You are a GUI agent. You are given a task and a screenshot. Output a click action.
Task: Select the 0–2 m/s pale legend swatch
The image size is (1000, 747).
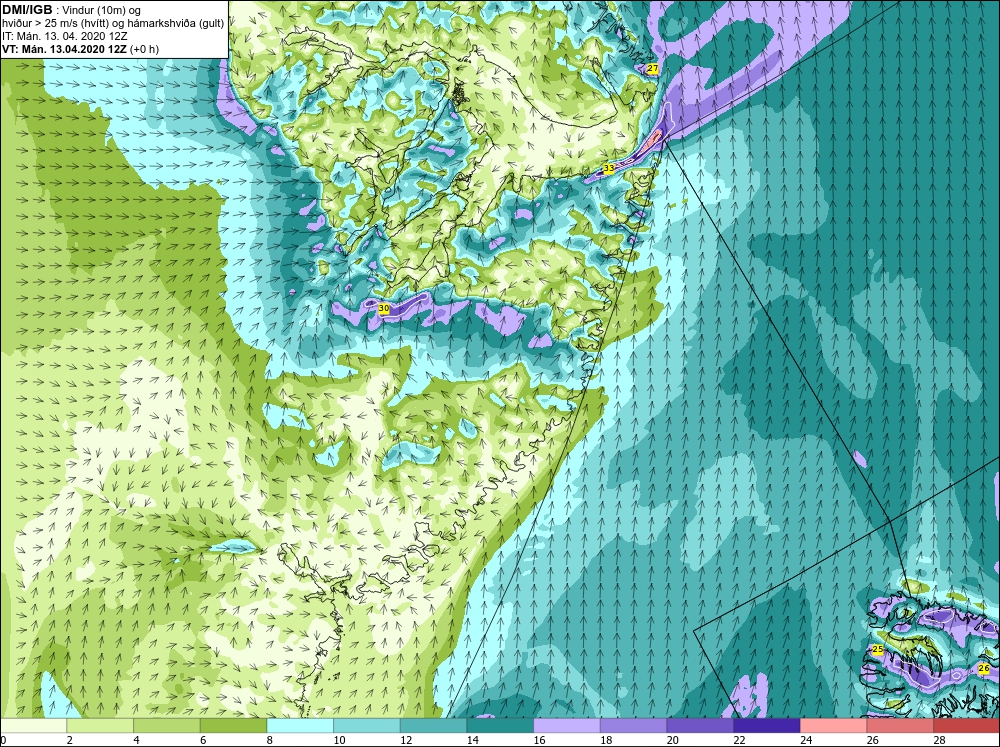point(33,726)
